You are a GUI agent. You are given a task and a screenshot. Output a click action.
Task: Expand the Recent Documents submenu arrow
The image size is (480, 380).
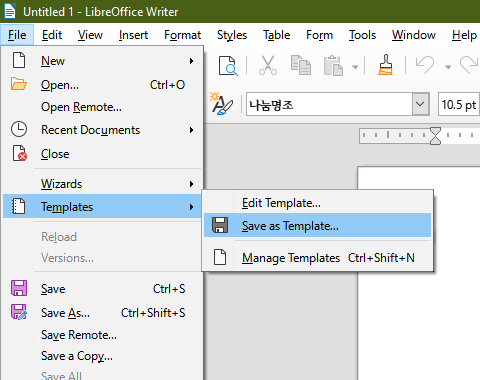[191, 130]
